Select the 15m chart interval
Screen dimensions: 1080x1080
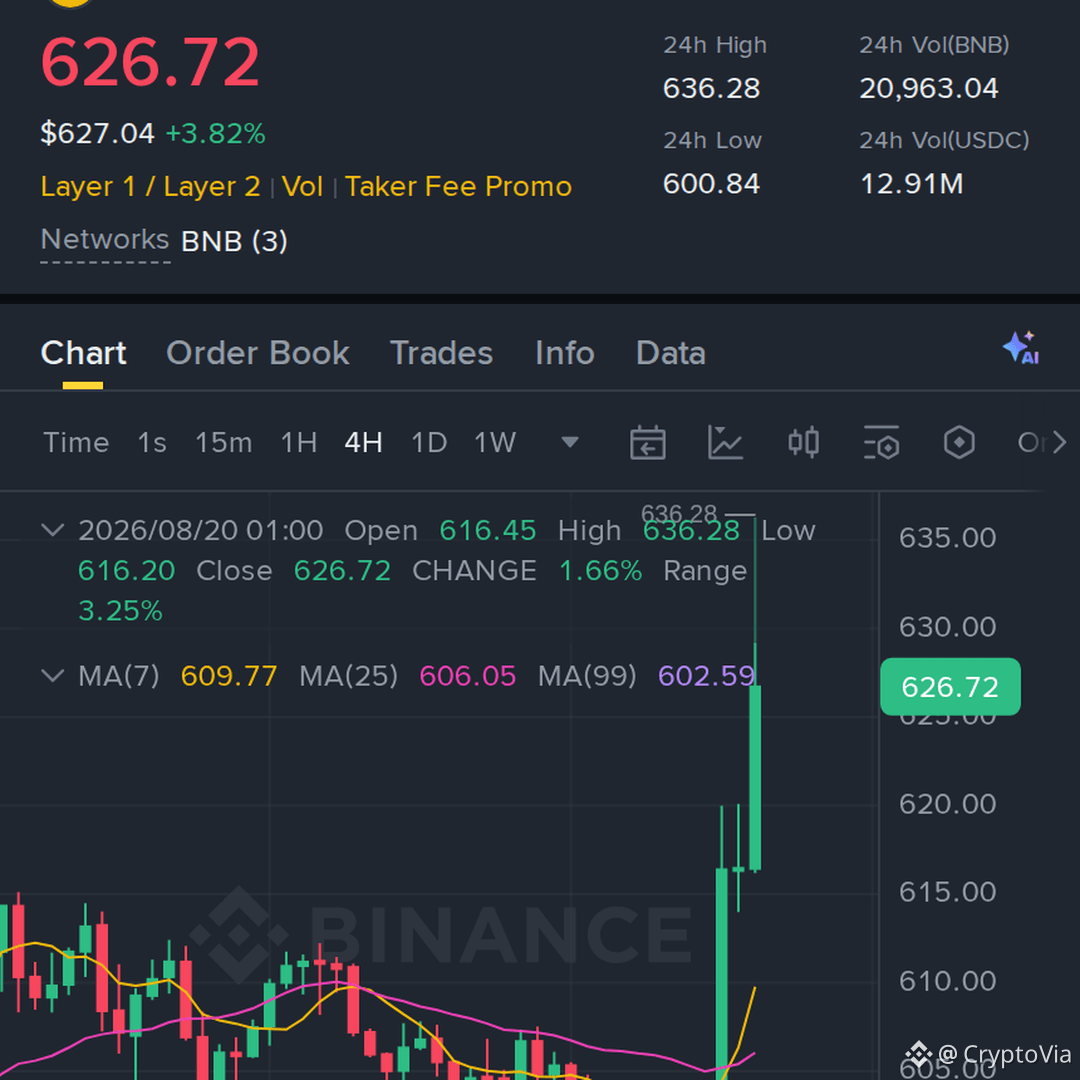pos(224,442)
